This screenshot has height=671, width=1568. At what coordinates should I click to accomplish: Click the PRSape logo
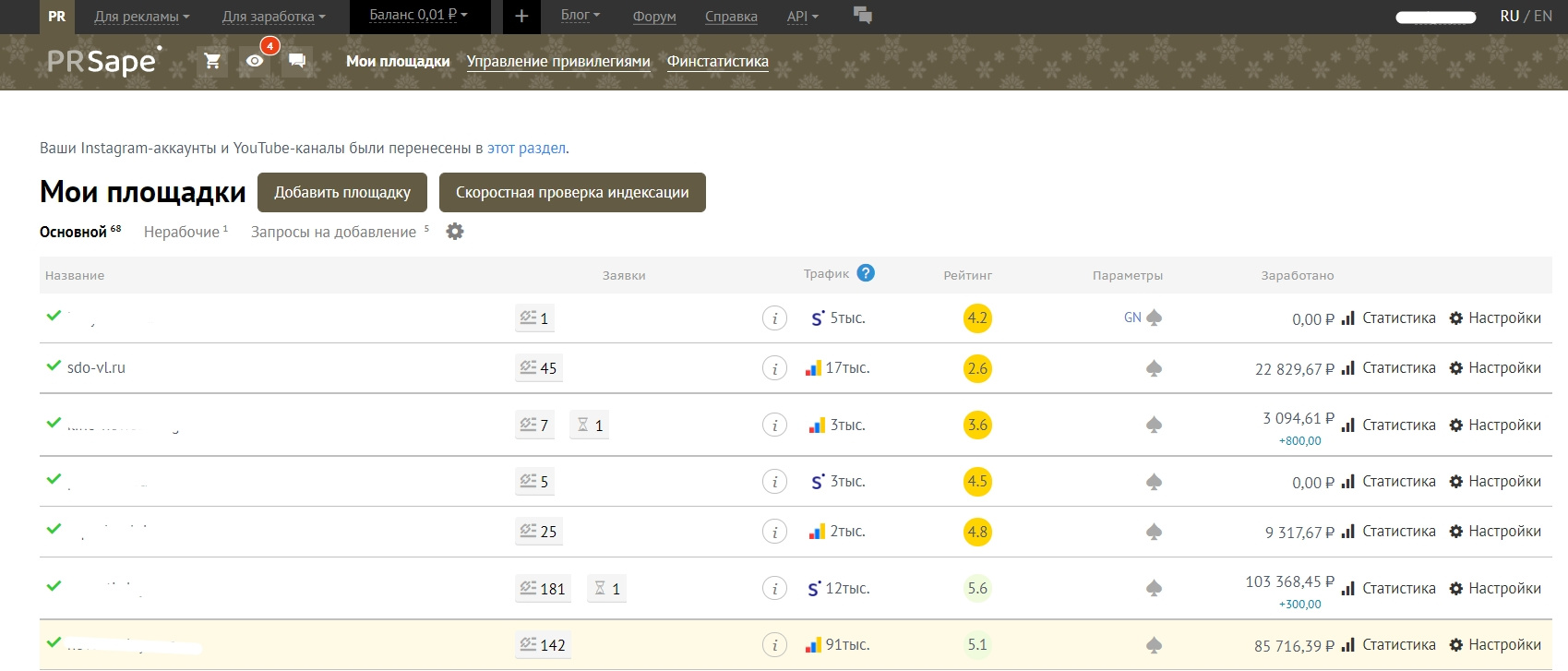click(104, 61)
